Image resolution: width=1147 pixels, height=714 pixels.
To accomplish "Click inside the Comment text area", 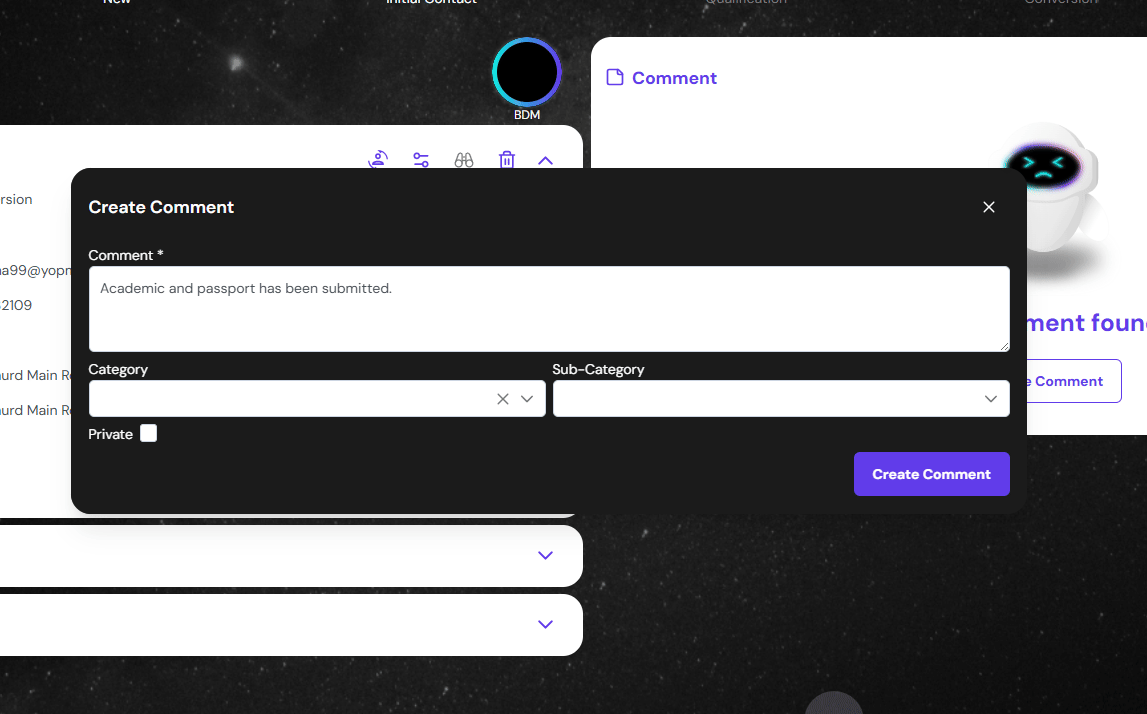I will pos(548,308).
